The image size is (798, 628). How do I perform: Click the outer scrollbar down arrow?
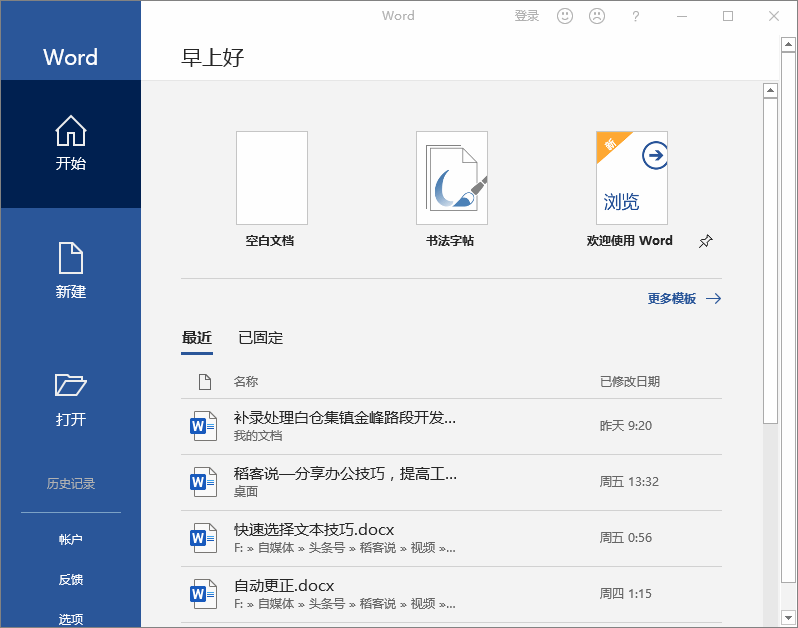(788, 618)
